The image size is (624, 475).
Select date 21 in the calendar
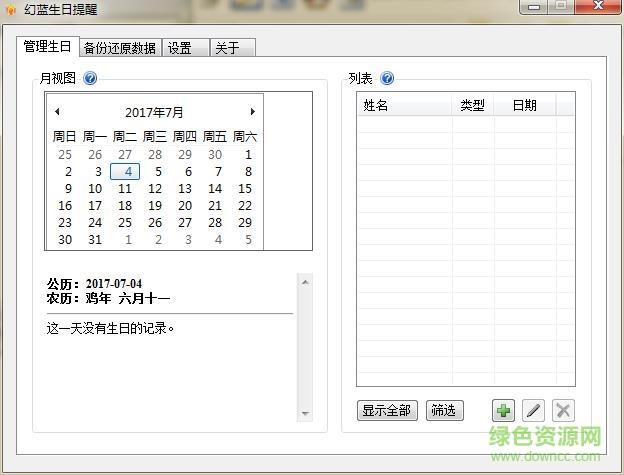click(x=215, y=206)
